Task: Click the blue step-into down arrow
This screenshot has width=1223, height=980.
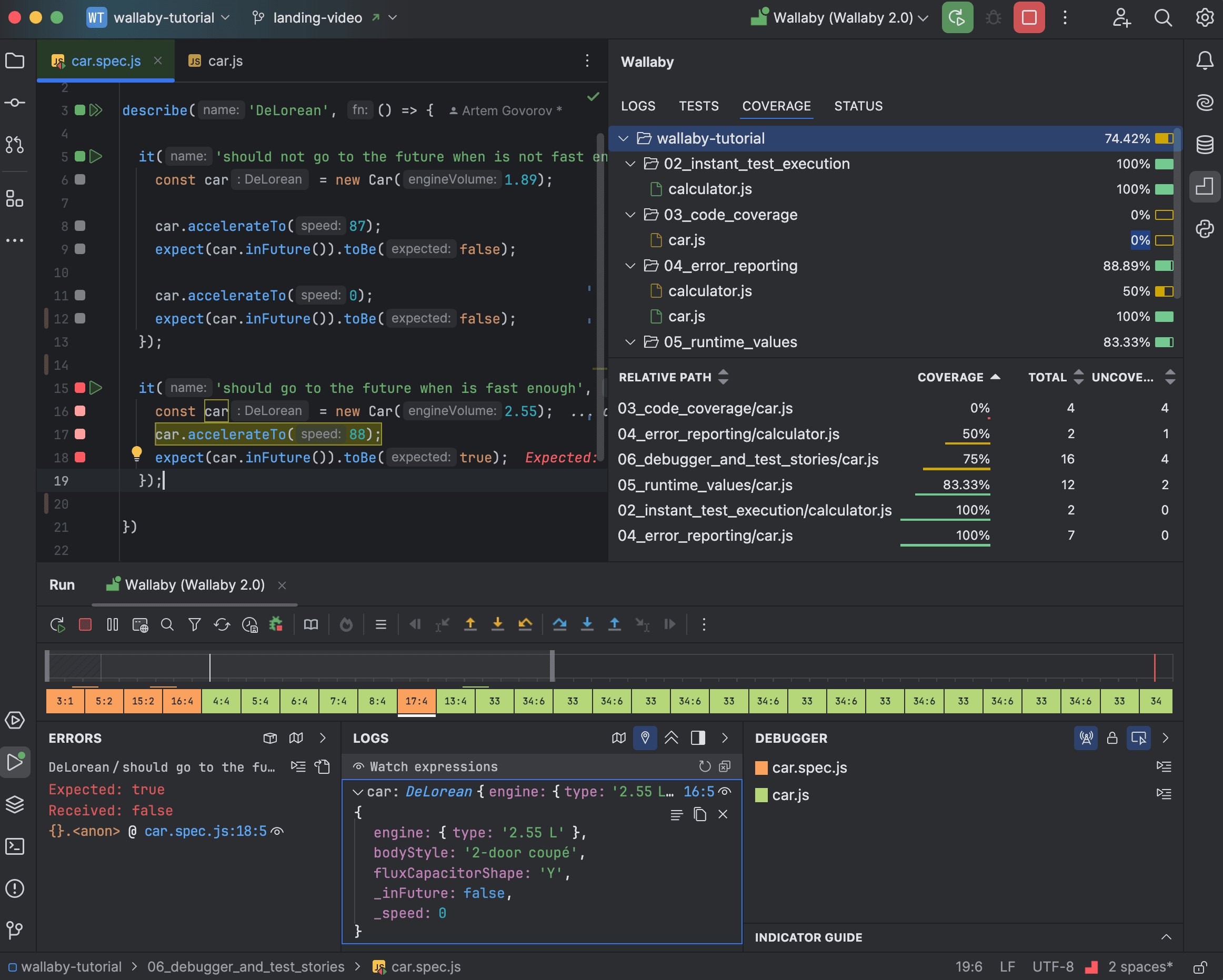Action: [x=587, y=624]
